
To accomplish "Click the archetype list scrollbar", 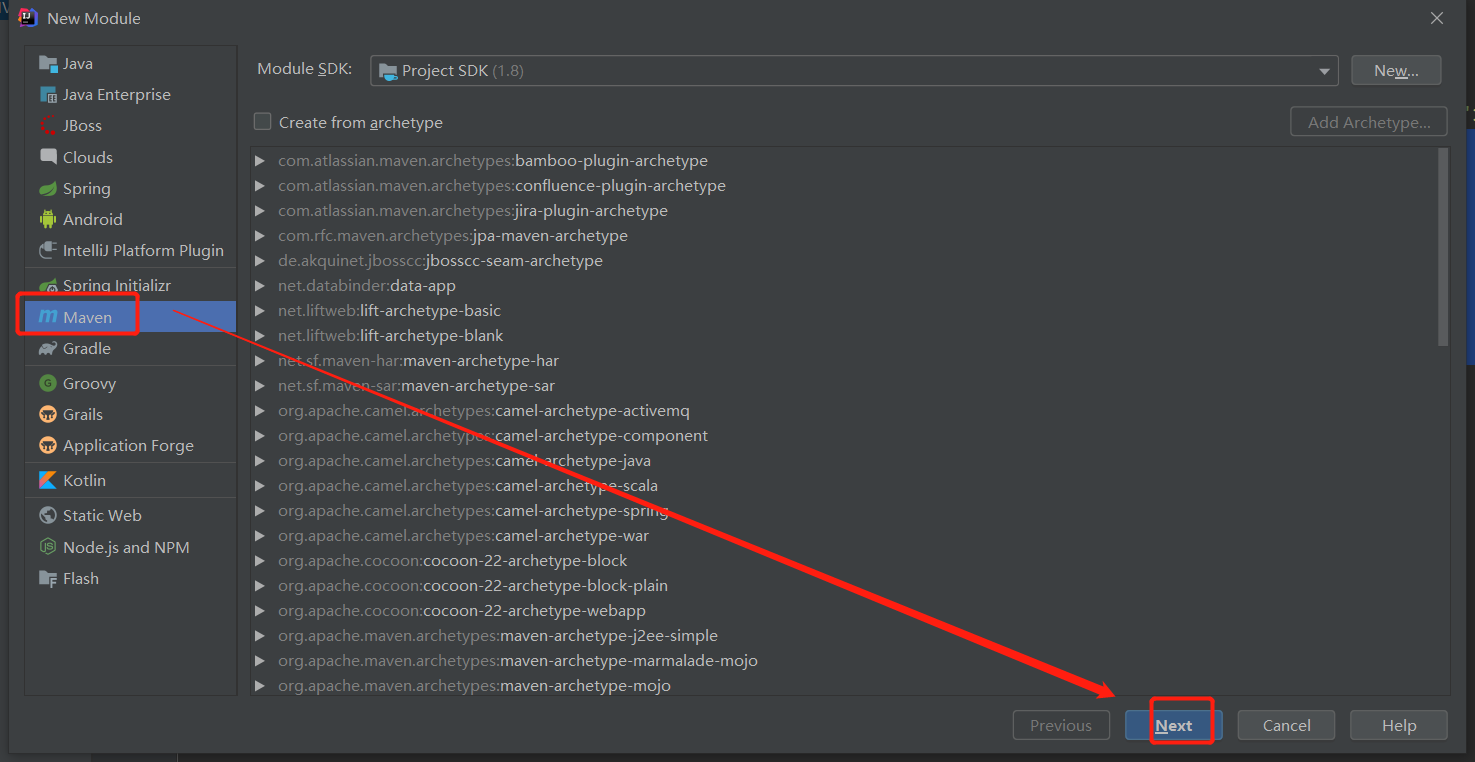I will [1443, 247].
